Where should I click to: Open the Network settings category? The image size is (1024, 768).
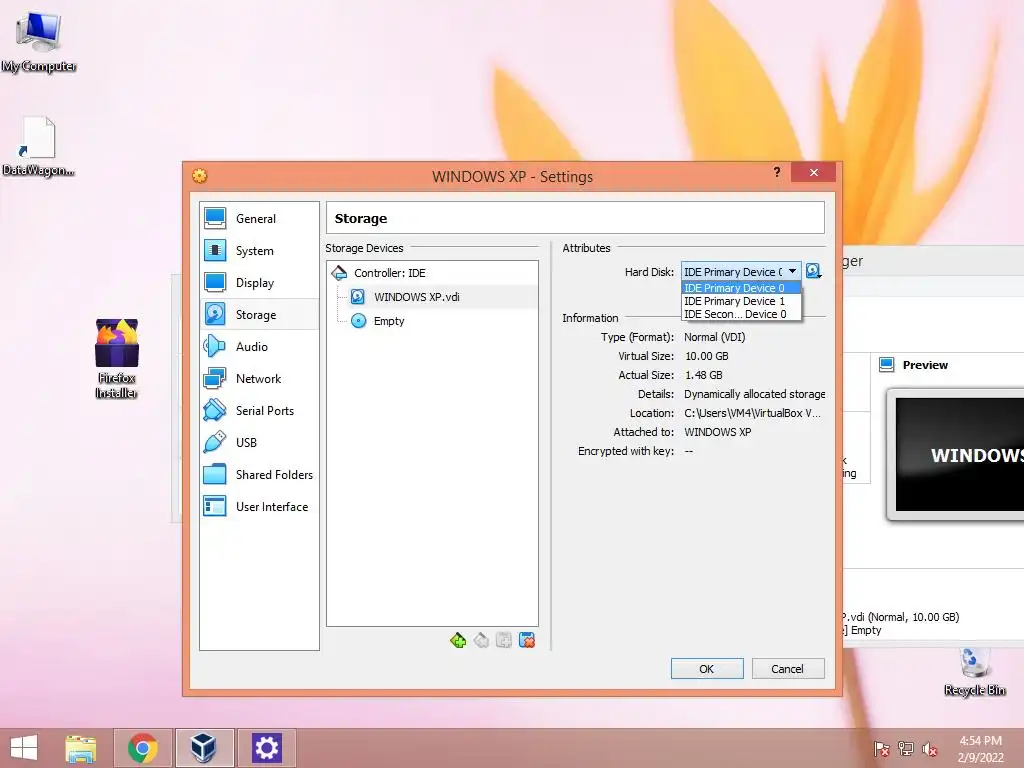coord(259,379)
